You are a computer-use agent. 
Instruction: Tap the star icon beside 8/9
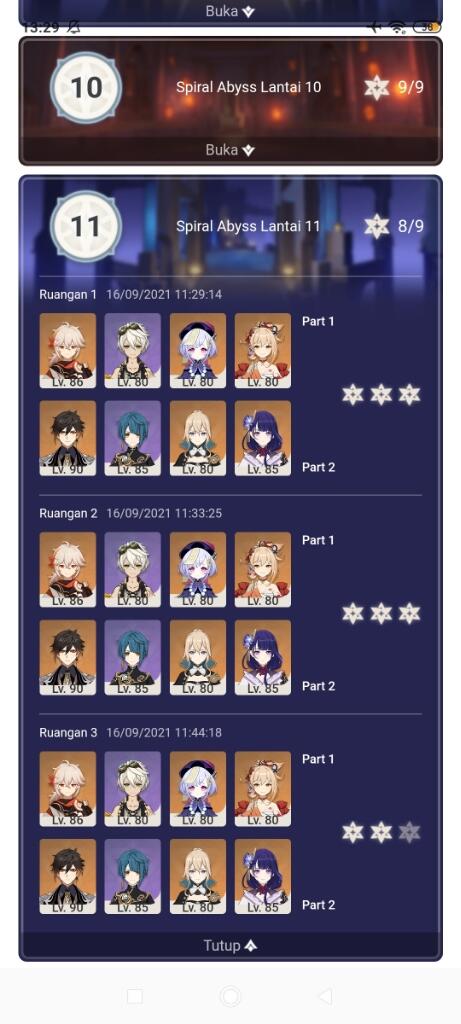coord(377,227)
